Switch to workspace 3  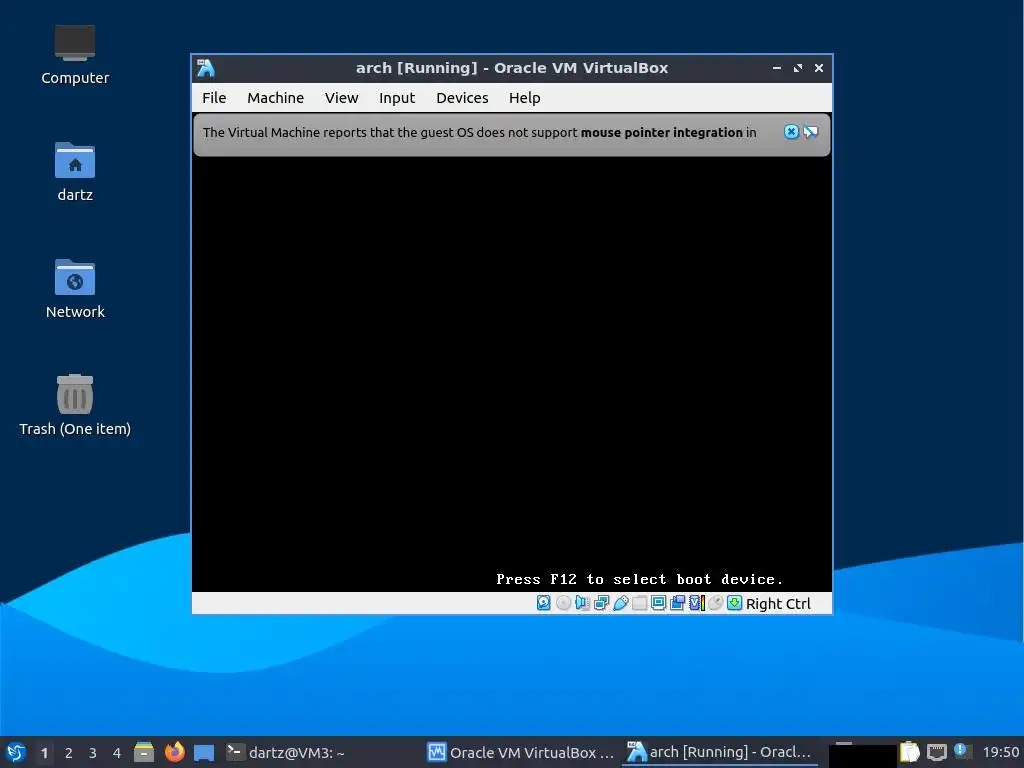click(92, 753)
